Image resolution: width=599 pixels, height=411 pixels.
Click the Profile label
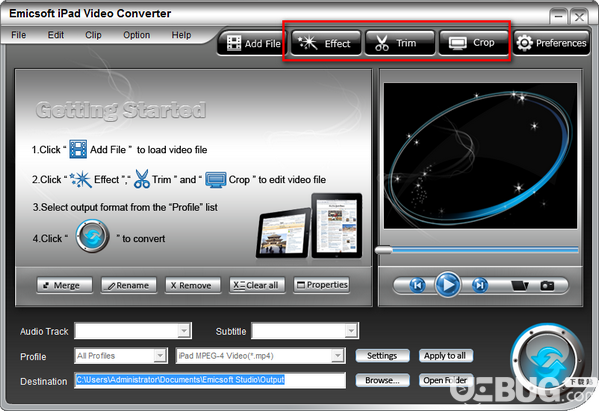(x=33, y=357)
